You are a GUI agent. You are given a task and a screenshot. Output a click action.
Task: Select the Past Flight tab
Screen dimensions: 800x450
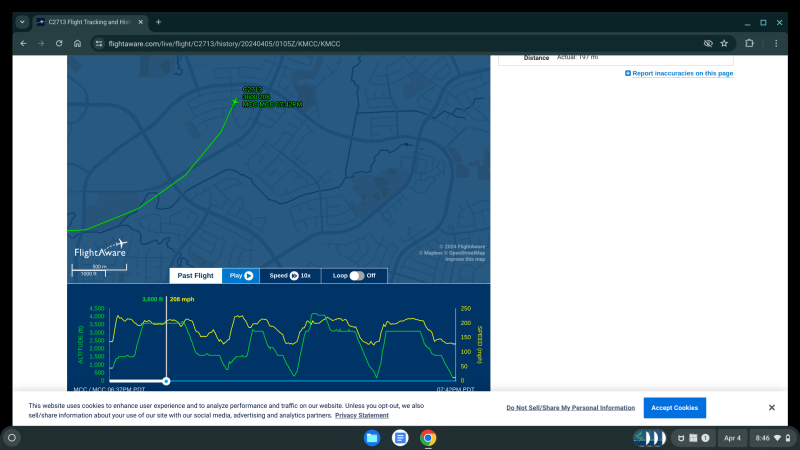click(195, 276)
